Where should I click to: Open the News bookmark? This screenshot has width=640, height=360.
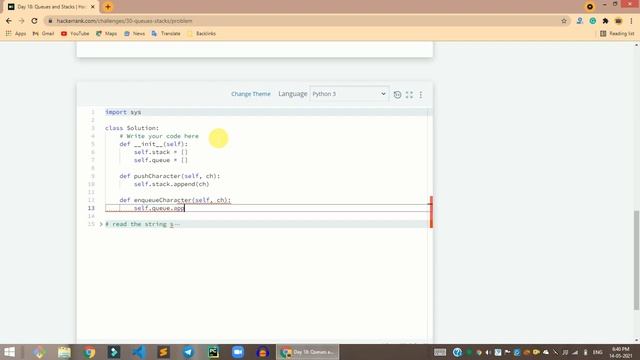pyautogui.click(x=134, y=33)
